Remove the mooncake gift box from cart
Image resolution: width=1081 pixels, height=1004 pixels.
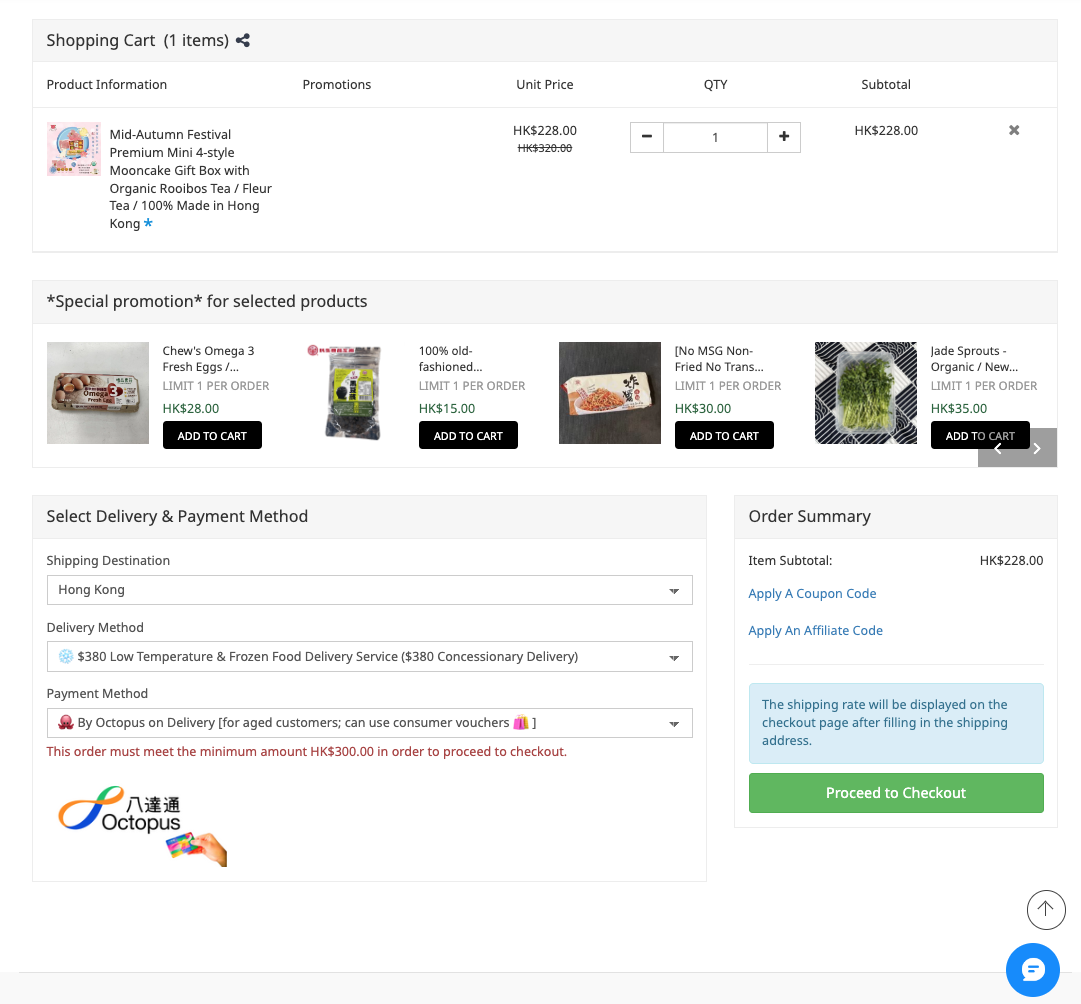tap(1014, 130)
